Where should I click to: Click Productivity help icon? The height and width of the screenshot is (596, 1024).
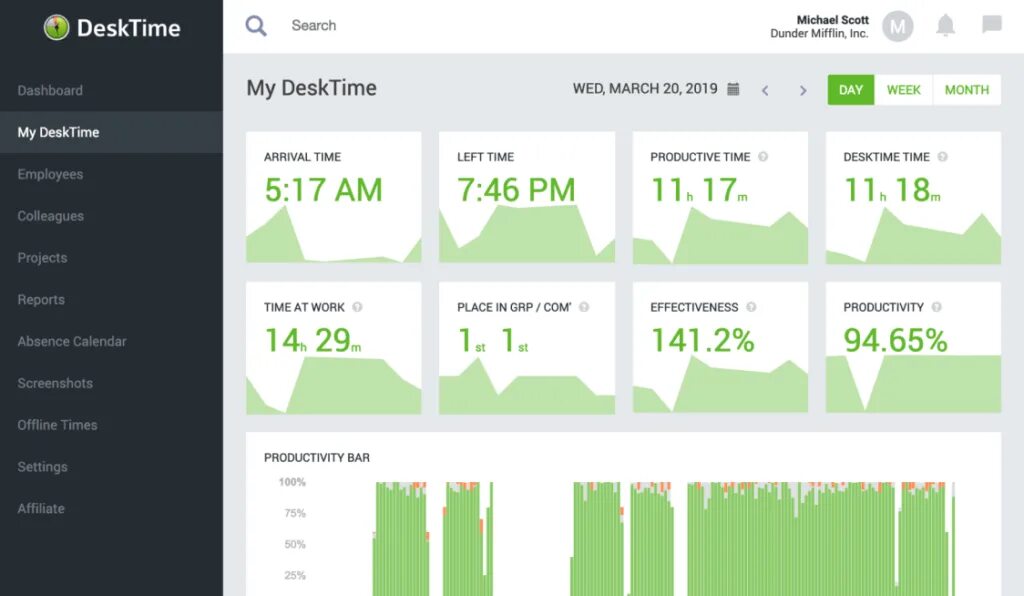936,307
